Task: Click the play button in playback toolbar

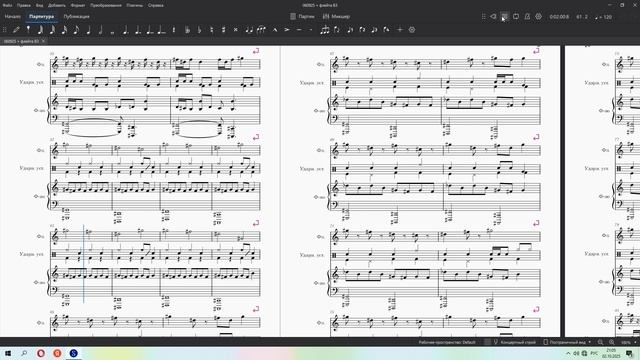Action: coord(504,17)
